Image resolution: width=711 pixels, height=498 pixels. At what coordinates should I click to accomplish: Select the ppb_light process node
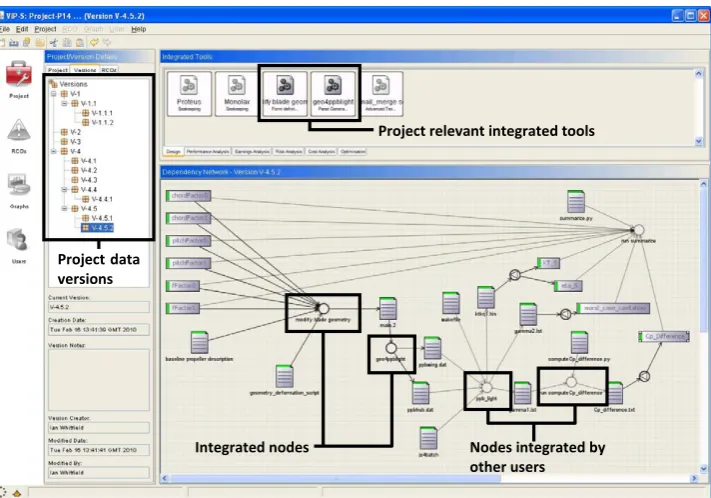coord(487,388)
